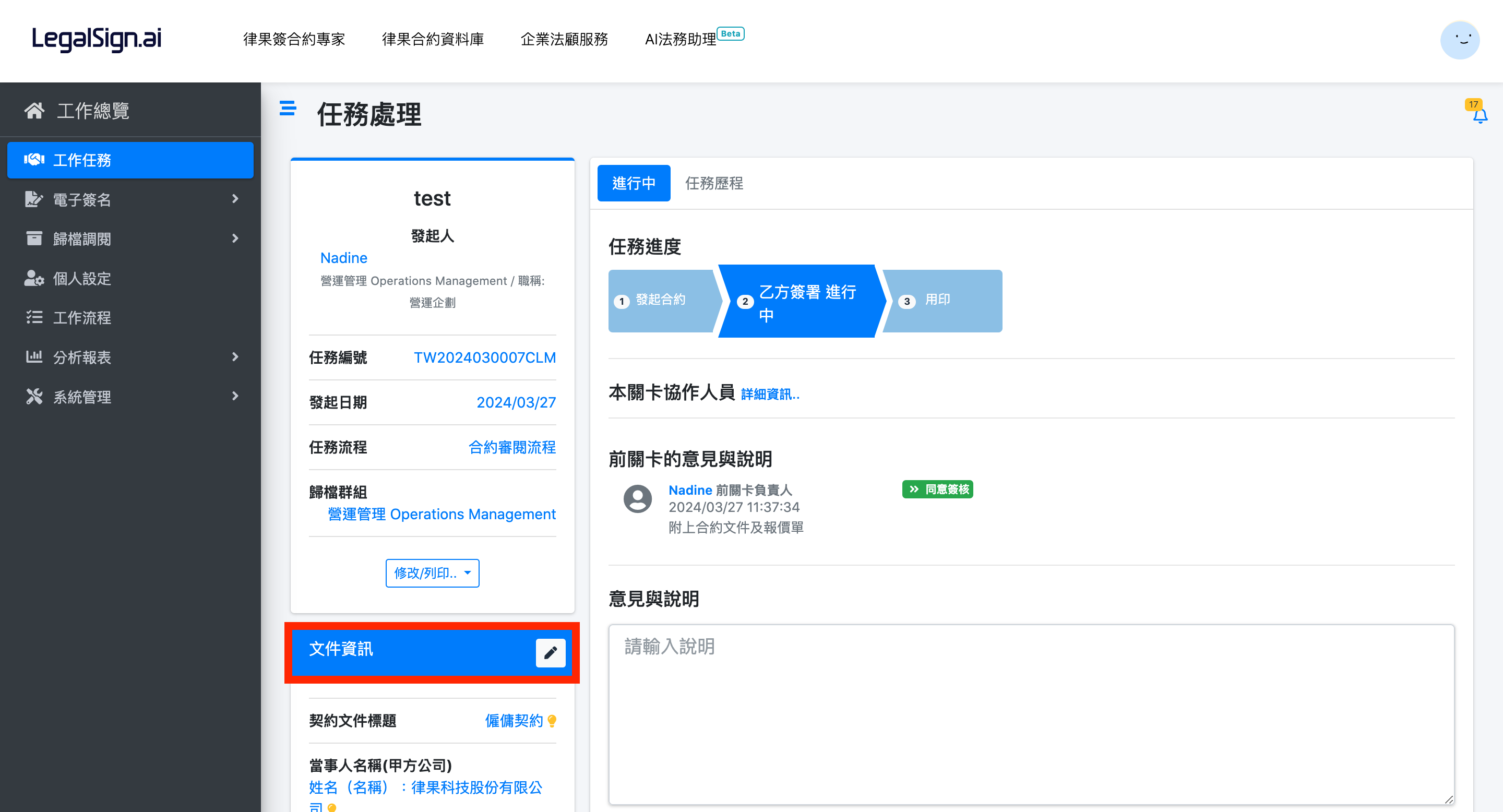
Task: Click the lightbulb hint beside 僱傭契約
Action: [x=552, y=721]
